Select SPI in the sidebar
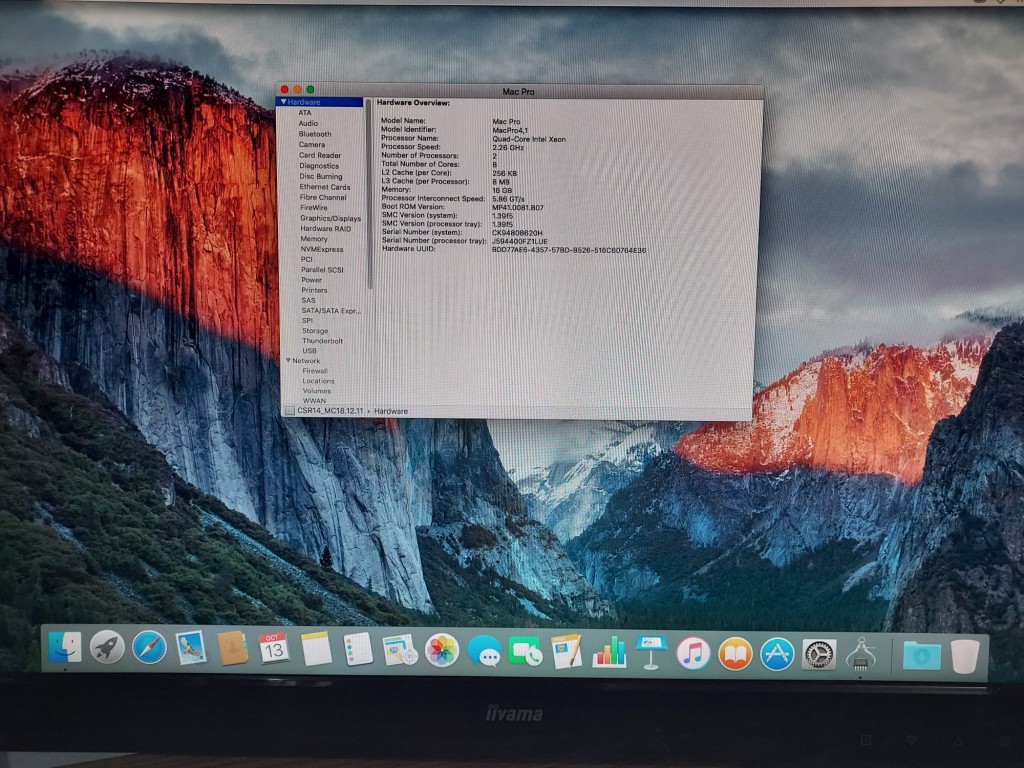The width and height of the screenshot is (1024, 768). point(308,321)
